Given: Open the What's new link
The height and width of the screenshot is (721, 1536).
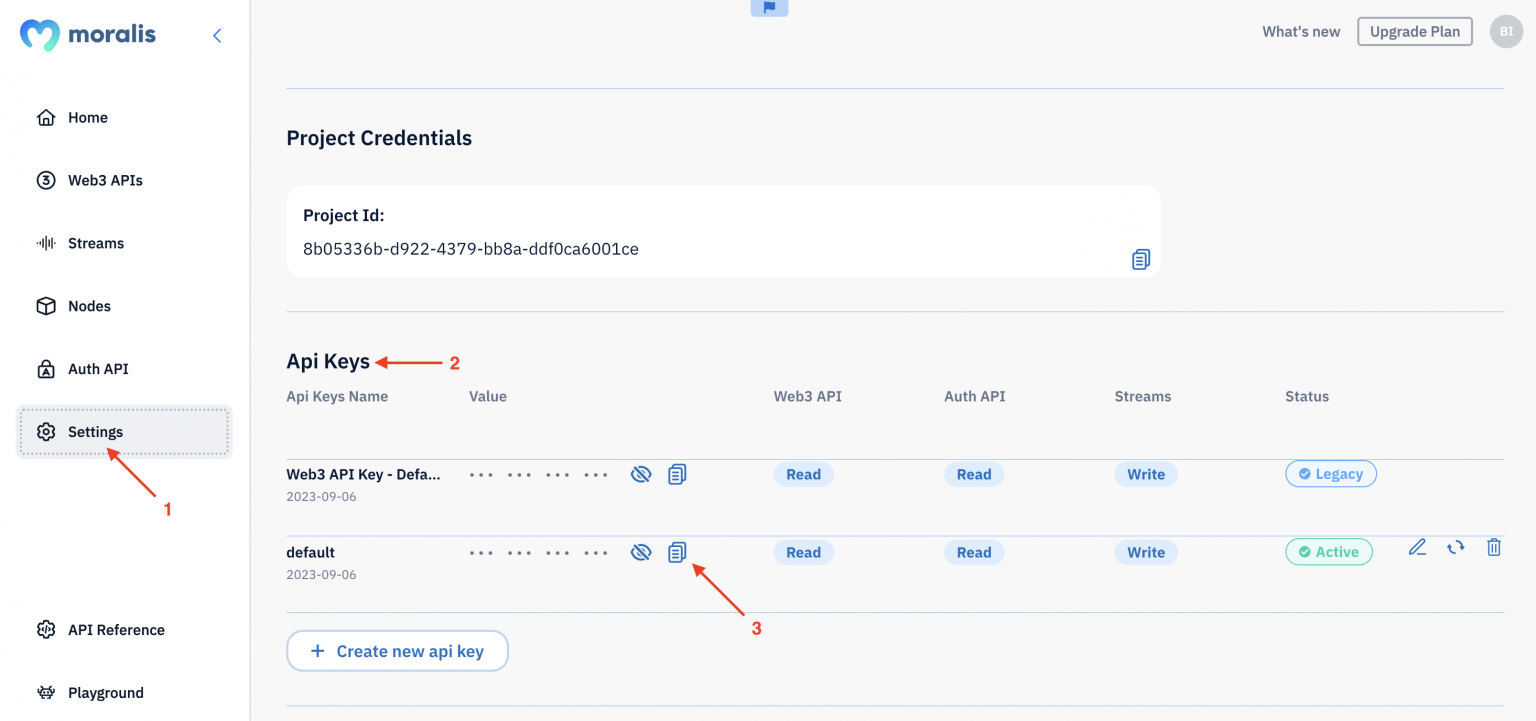Looking at the screenshot, I should pos(1301,32).
